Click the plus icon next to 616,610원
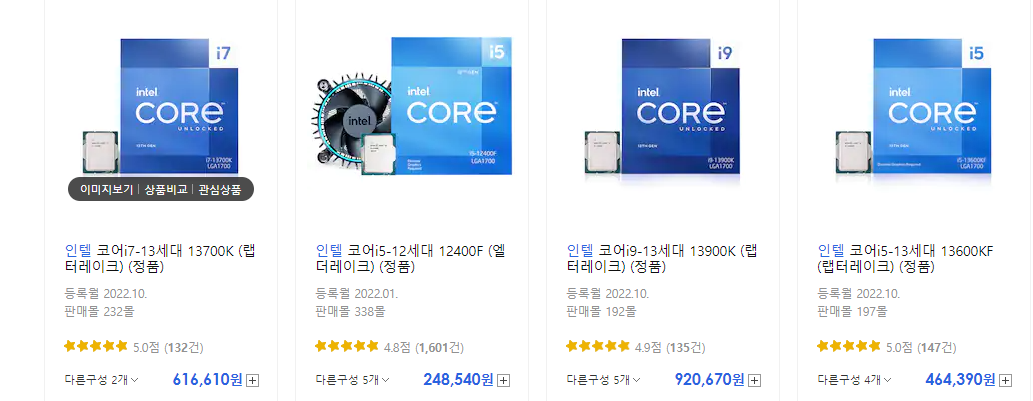Screen dimensions: 1033x401 coord(253,381)
